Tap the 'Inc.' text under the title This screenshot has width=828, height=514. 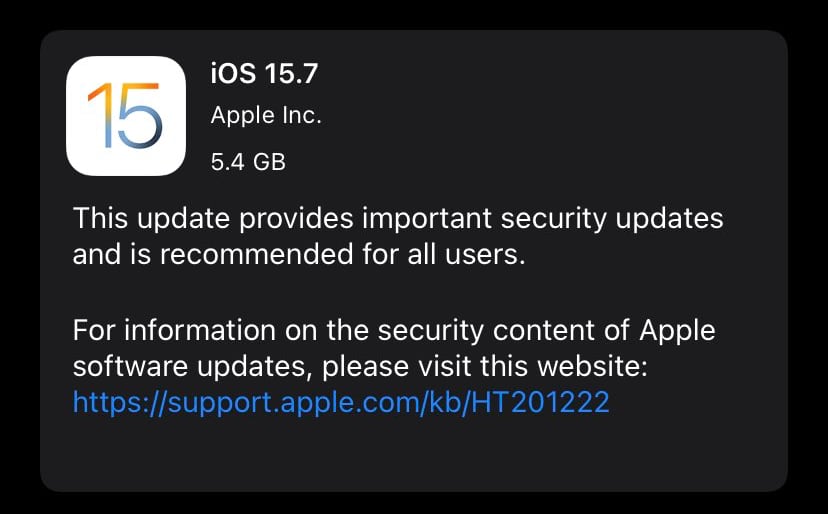(302, 115)
